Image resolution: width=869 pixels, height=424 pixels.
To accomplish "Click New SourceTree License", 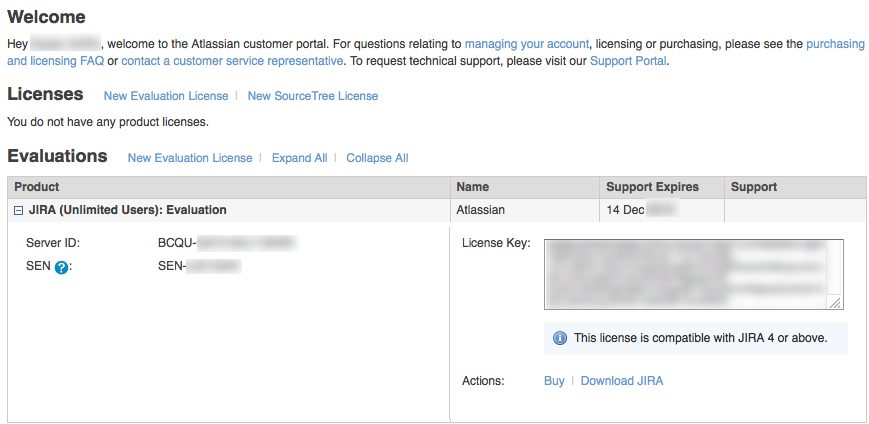I will pyautogui.click(x=312, y=96).
